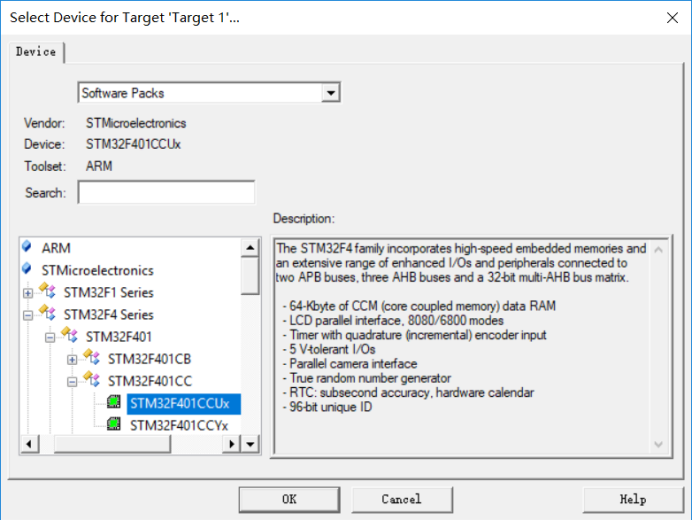This screenshot has height=520, width=693.
Task: Click the 'Timer with quadrature' description line
Action: pyautogui.click(x=415, y=335)
